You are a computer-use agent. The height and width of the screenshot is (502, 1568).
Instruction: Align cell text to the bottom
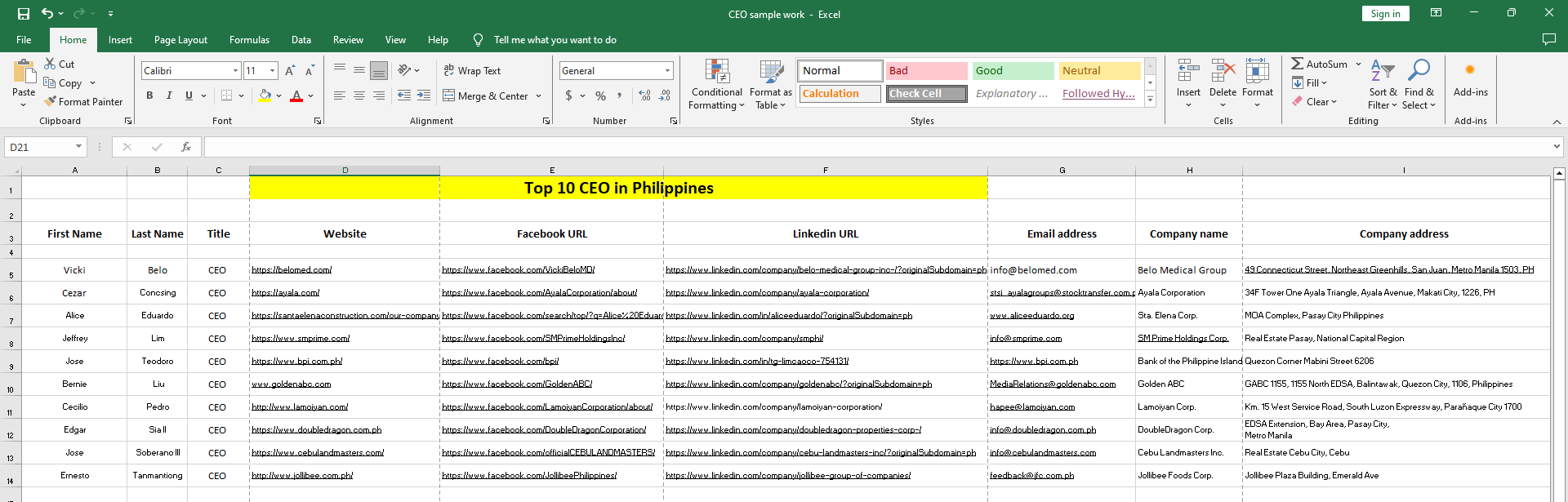(379, 70)
